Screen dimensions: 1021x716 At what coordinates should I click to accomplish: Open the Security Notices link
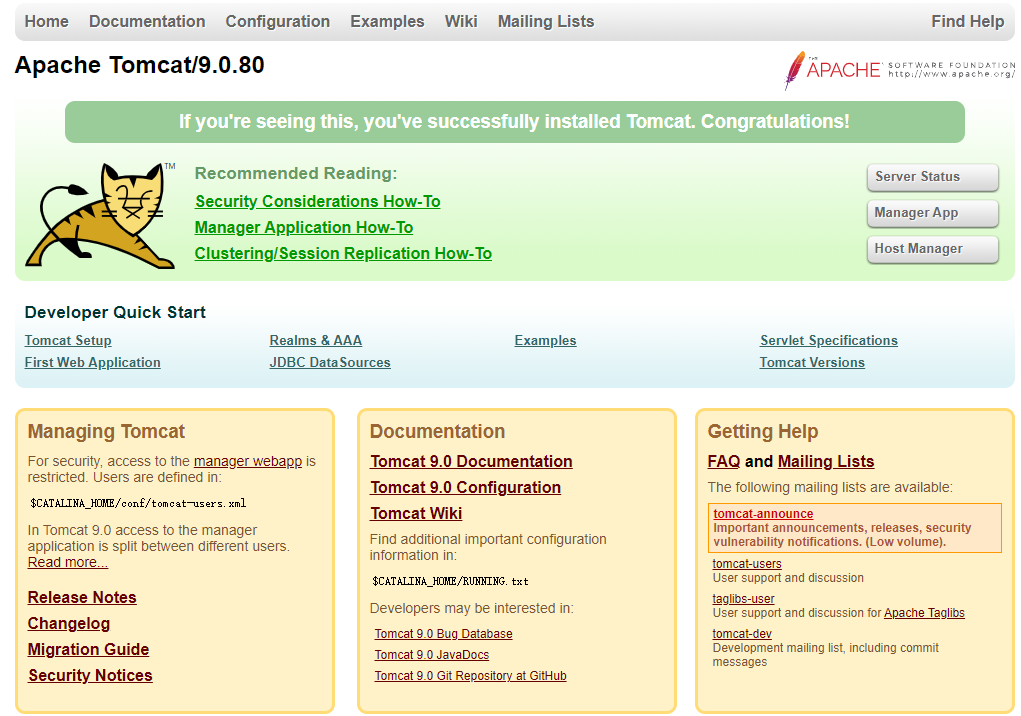coord(90,676)
